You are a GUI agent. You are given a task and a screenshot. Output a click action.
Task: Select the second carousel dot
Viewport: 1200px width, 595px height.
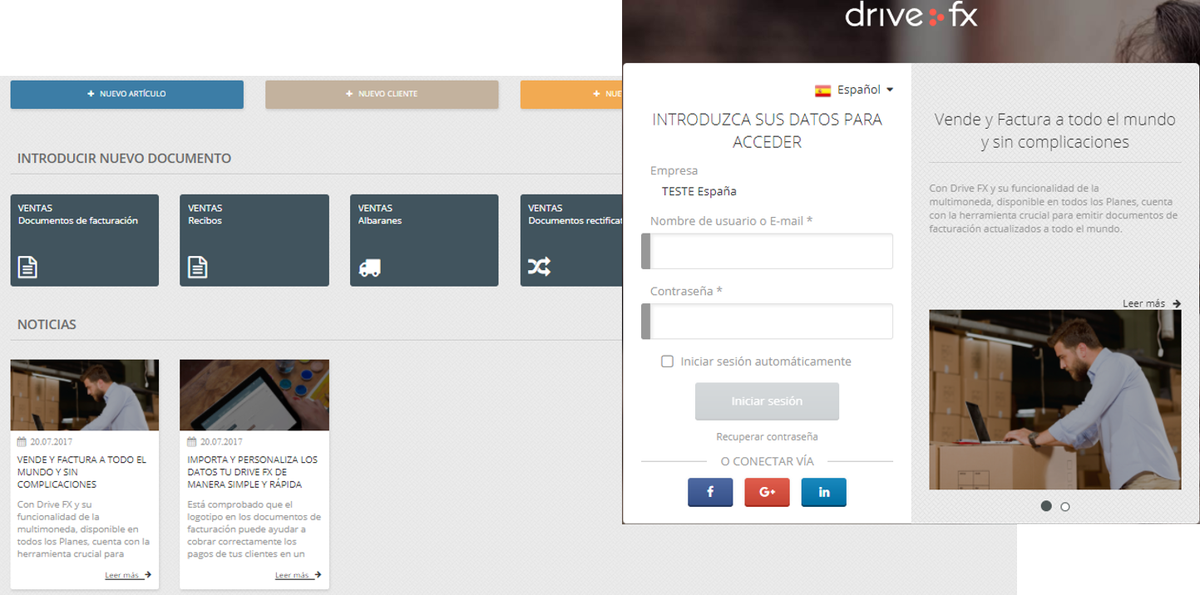coord(1066,507)
